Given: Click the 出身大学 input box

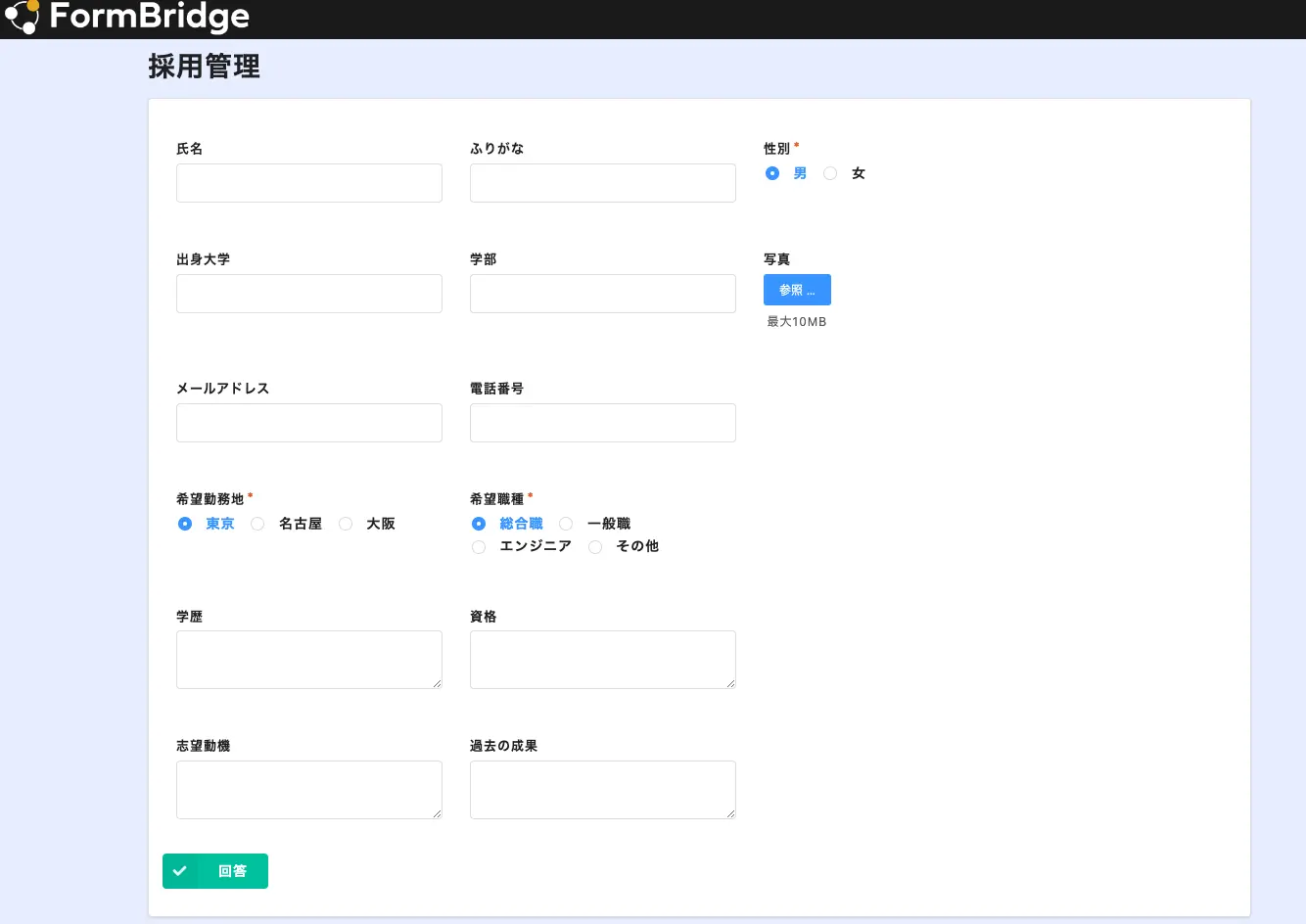Looking at the screenshot, I should tap(309, 294).
